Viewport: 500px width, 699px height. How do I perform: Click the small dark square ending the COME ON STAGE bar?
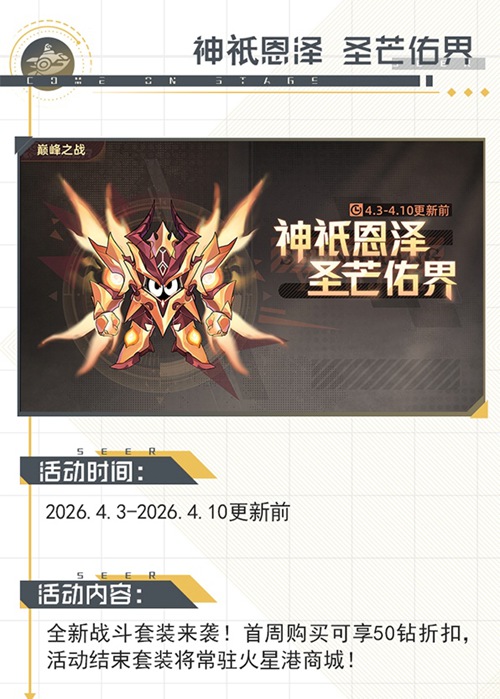429,81
